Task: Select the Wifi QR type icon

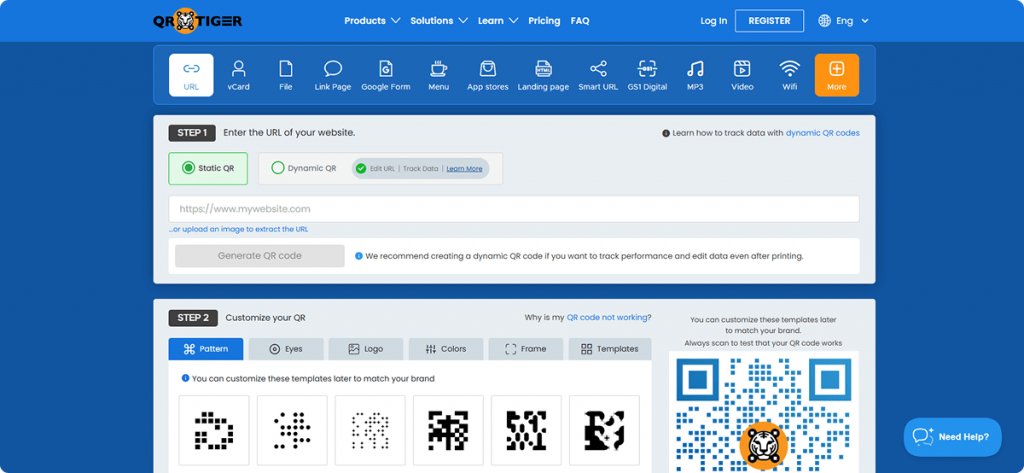Action: pyautogui.click(x=790, y=75)
